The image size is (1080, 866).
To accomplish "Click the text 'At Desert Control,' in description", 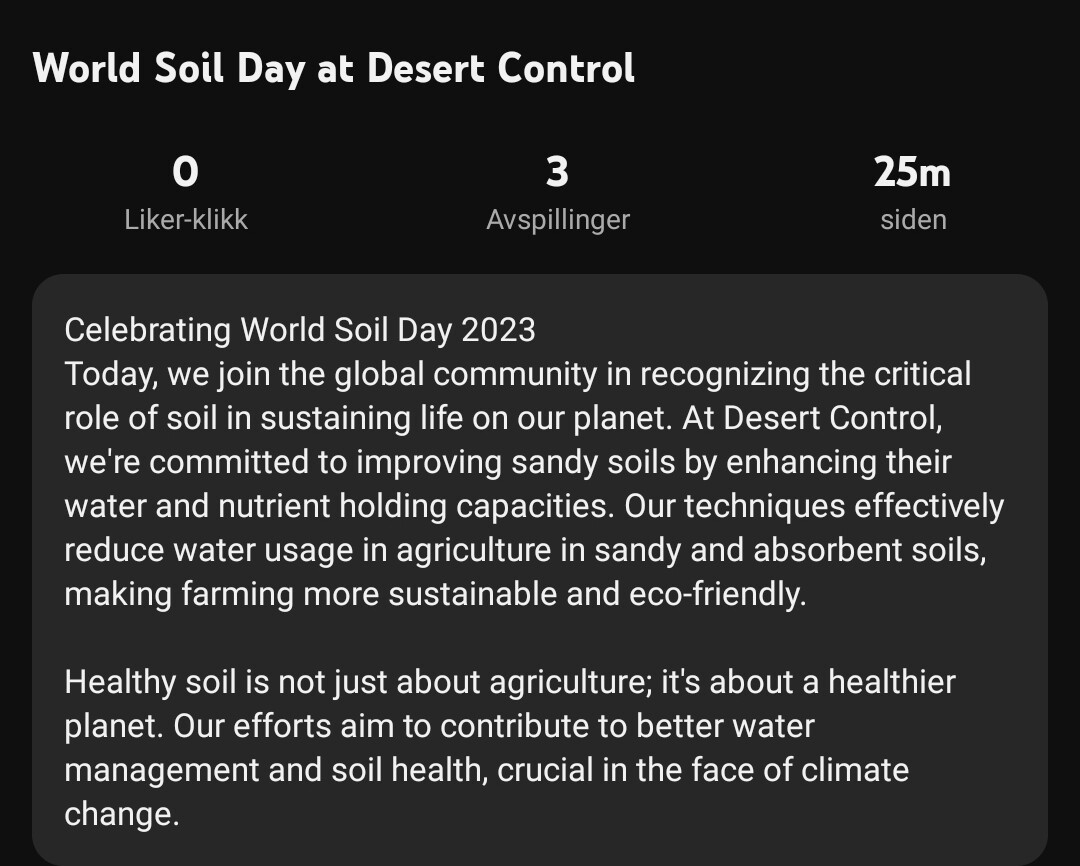I will coord(812,418).
